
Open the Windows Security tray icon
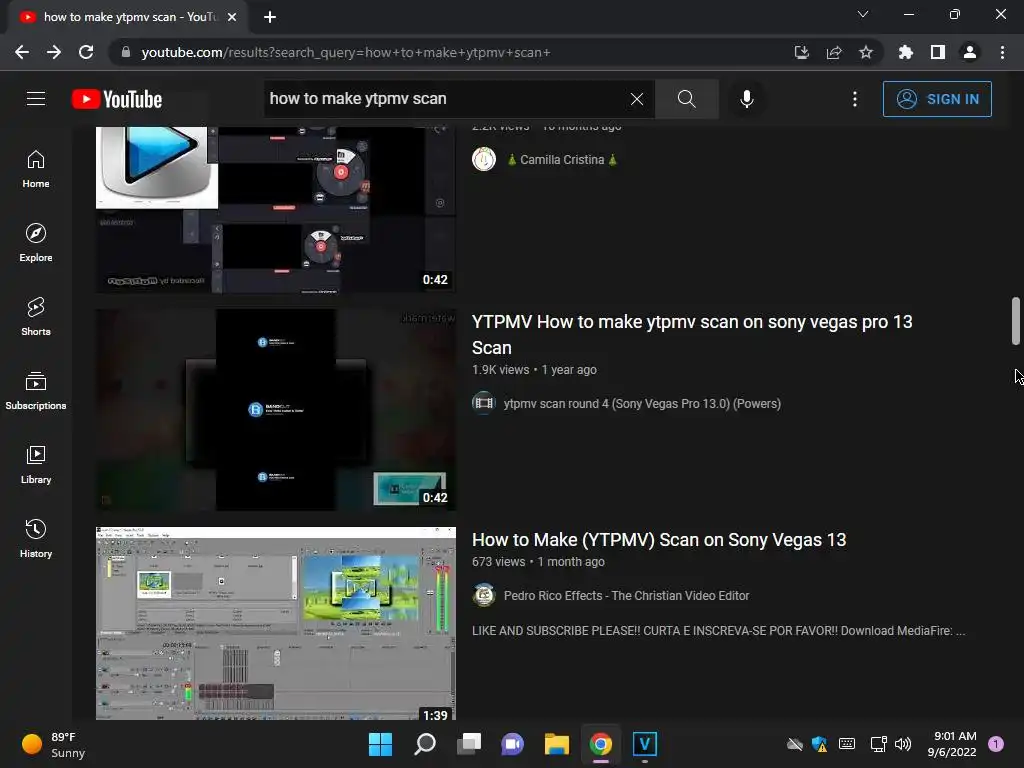point(820,744)
